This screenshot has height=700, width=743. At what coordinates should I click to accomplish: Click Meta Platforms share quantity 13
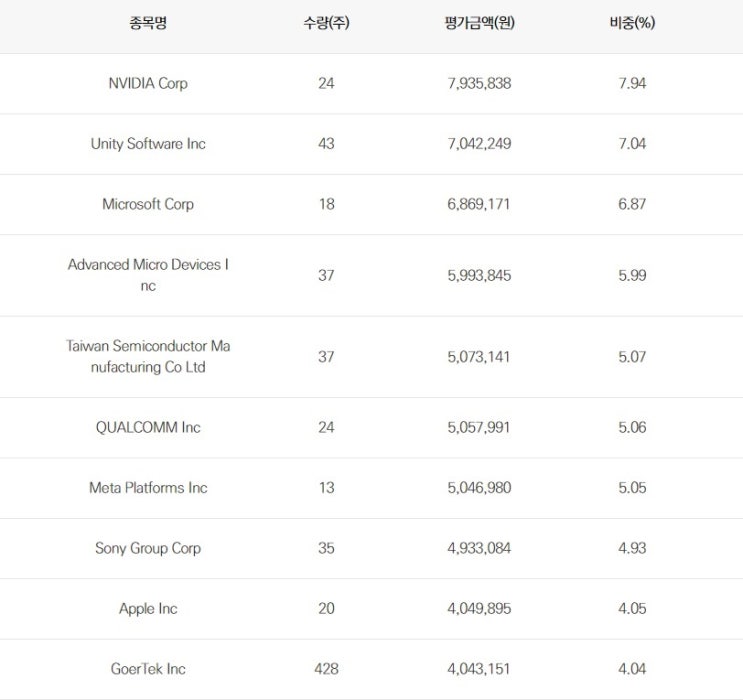click(326, 488)
